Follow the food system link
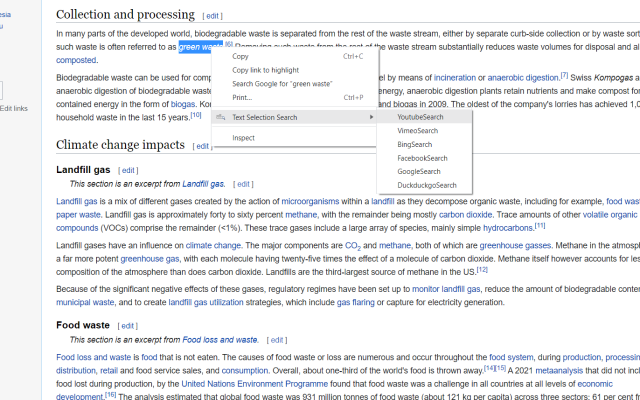 pyautogui.click(x=511, y=357)
